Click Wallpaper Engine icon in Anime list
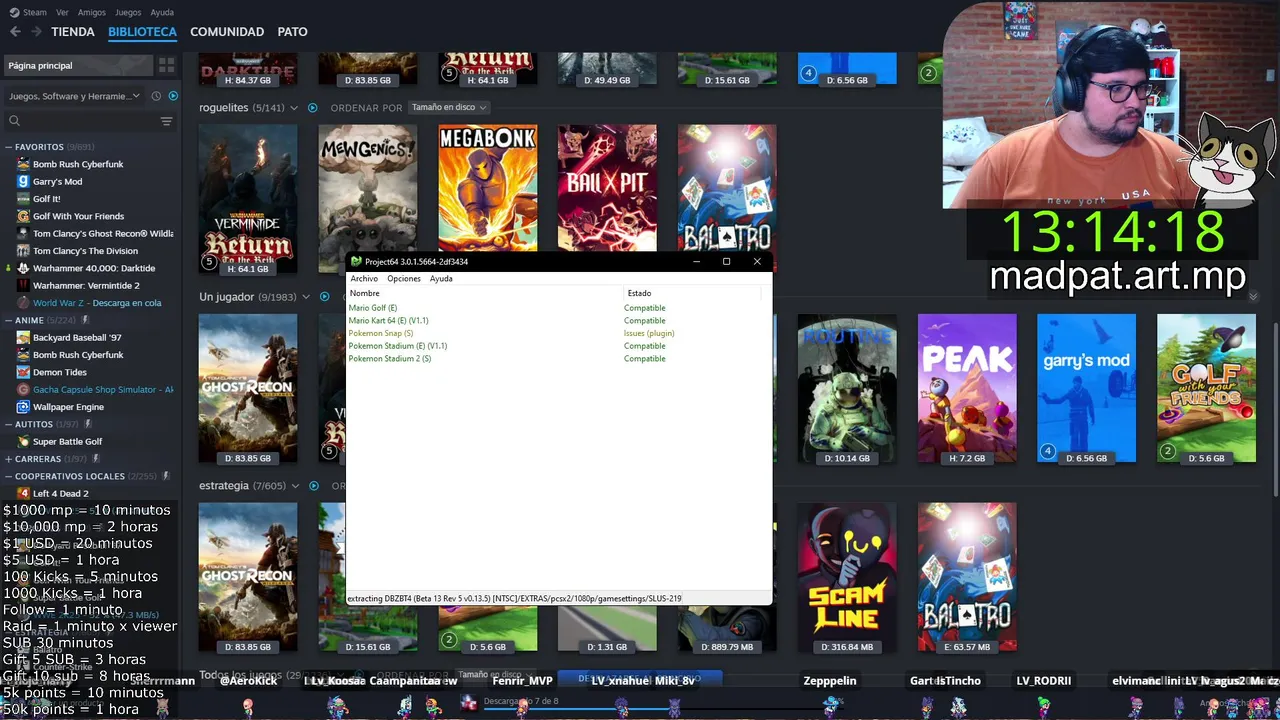1280x720 pixels. 23,407
